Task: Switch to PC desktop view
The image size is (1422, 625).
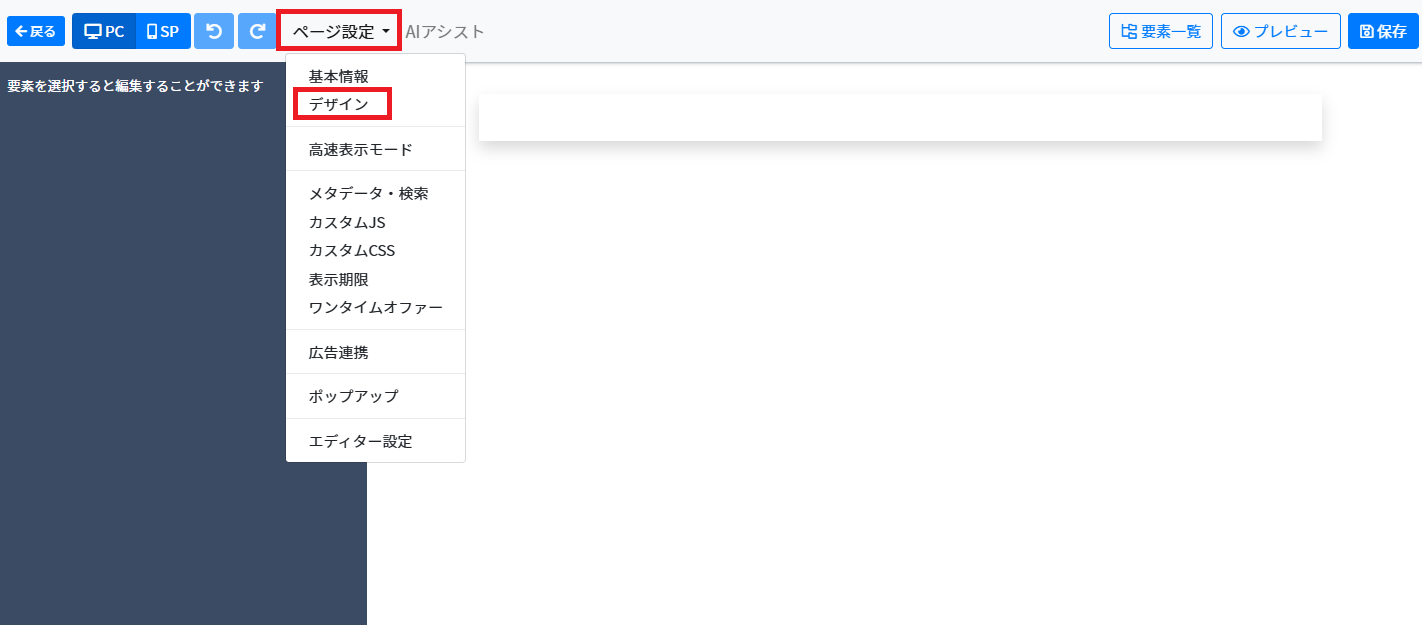Action: tap(104, 31)
